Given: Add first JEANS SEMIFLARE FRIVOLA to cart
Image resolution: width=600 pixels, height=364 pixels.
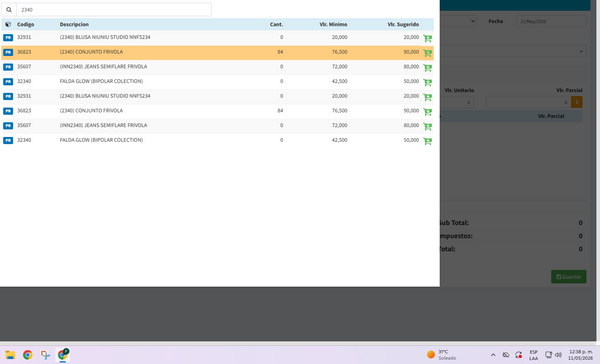Looking at the screenshot, I should (x=427, y=68).
